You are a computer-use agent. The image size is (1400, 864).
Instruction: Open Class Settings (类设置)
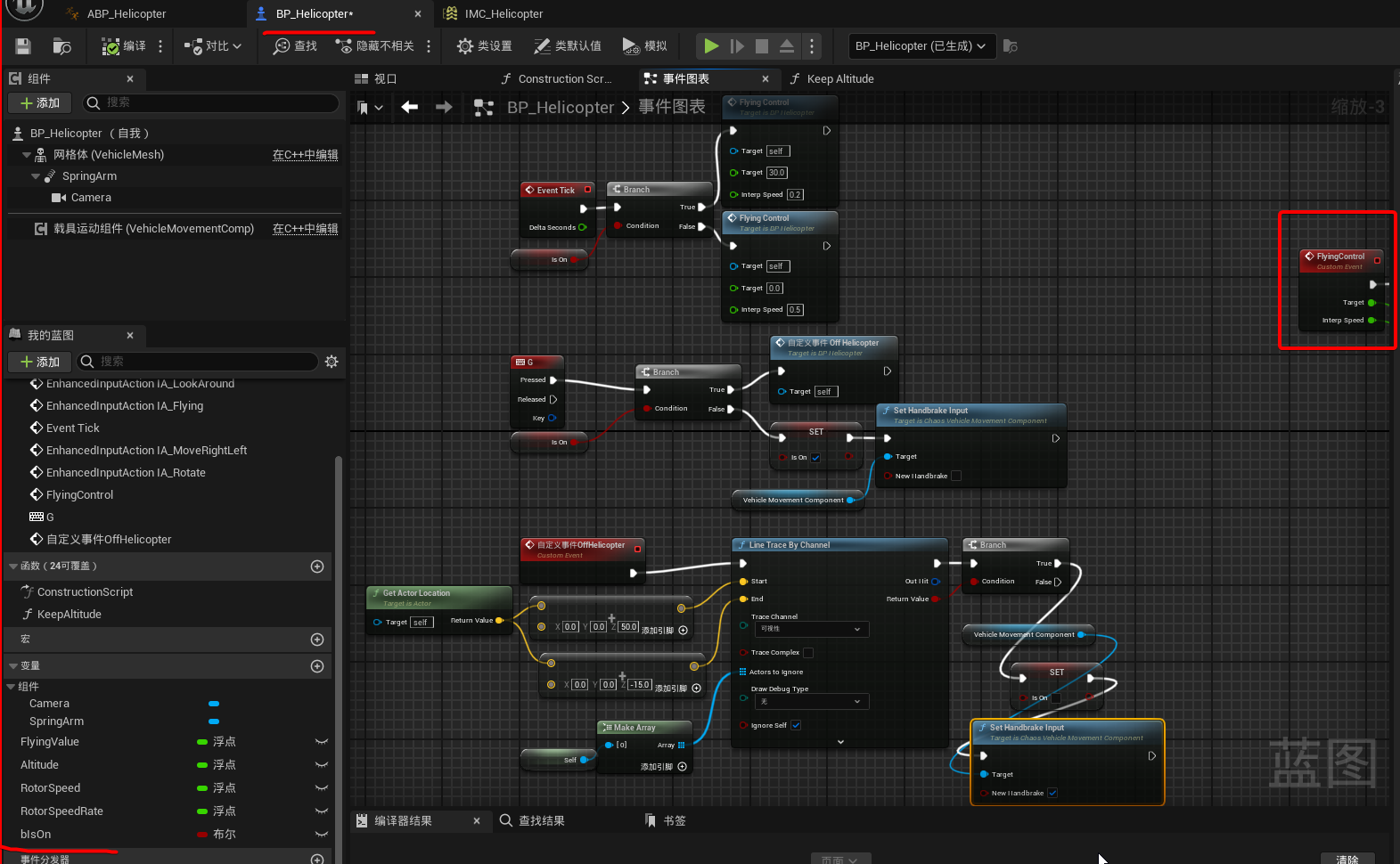tap(484, 46)
